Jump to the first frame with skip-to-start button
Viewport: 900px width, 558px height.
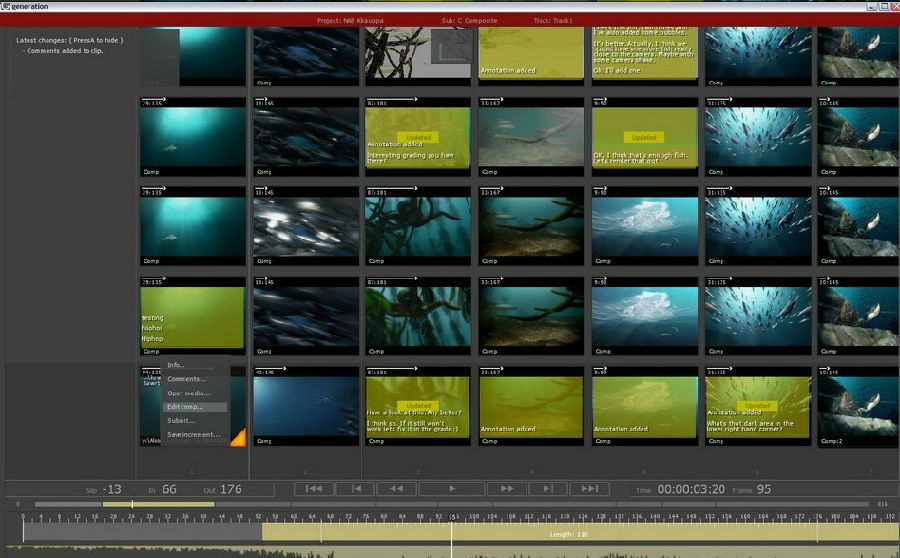tap(314, 489)
